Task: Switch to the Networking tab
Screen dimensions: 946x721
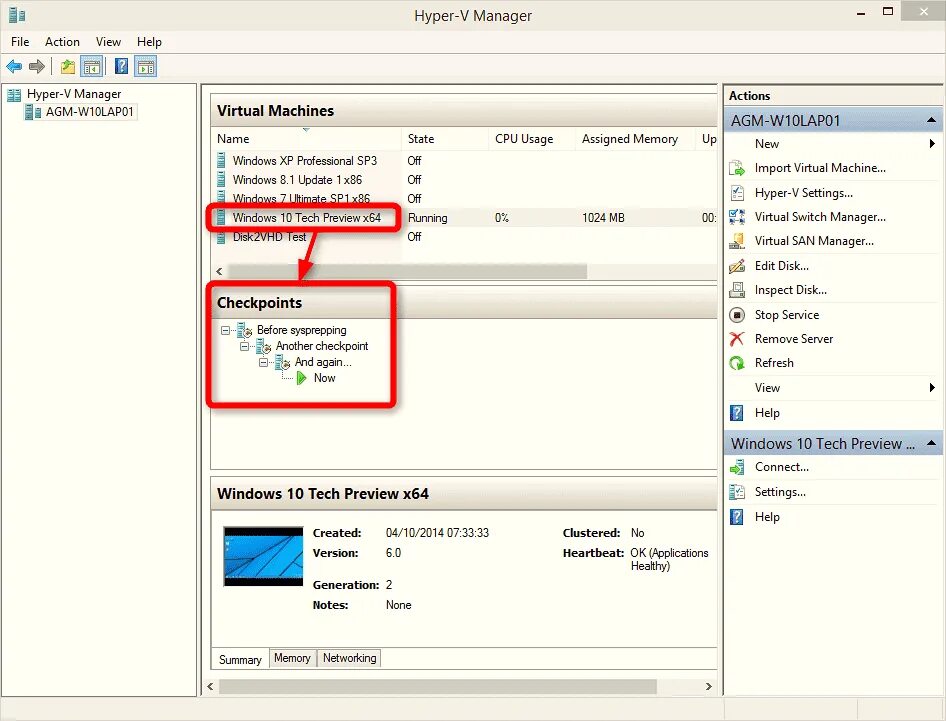Action: [x=349, y=658]
